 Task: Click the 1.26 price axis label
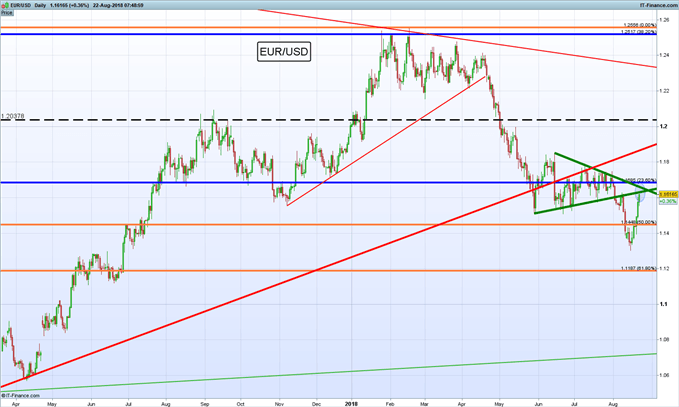[664, 20]
